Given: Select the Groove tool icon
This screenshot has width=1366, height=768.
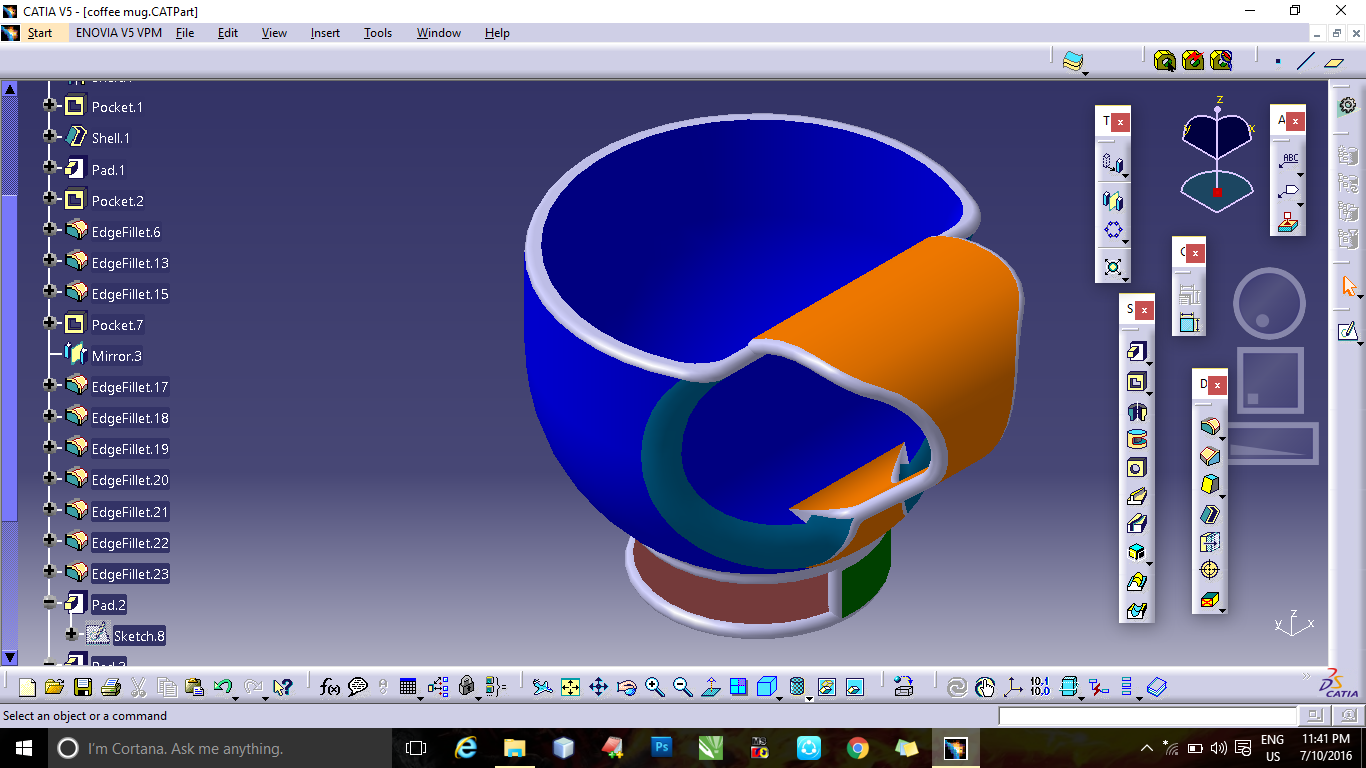Looking at the screenshot, I should point(1136,439).
